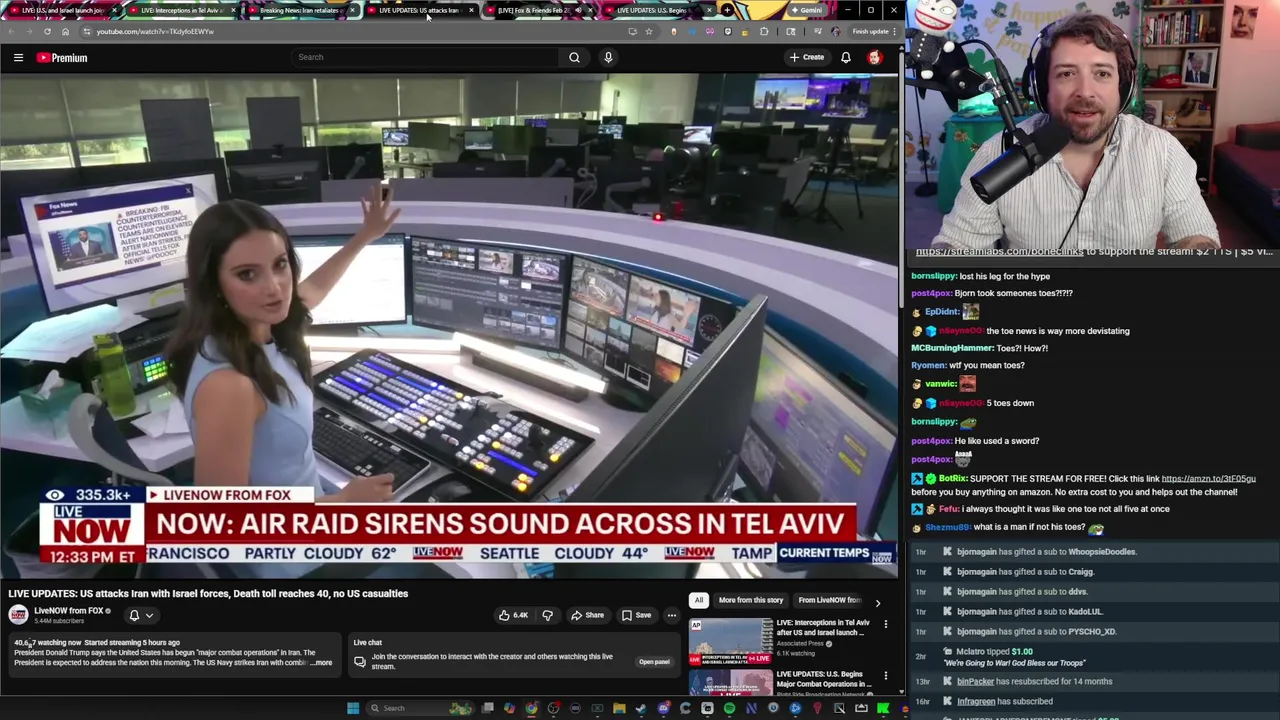
Task: Start voice search with microphone icon
Action: 608,57
